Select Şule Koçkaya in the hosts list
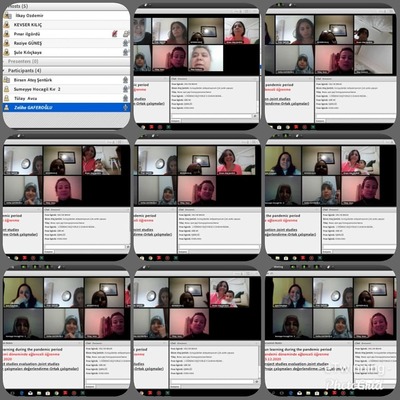The width and height of the screenshot is (400, 400). (66, 52)
